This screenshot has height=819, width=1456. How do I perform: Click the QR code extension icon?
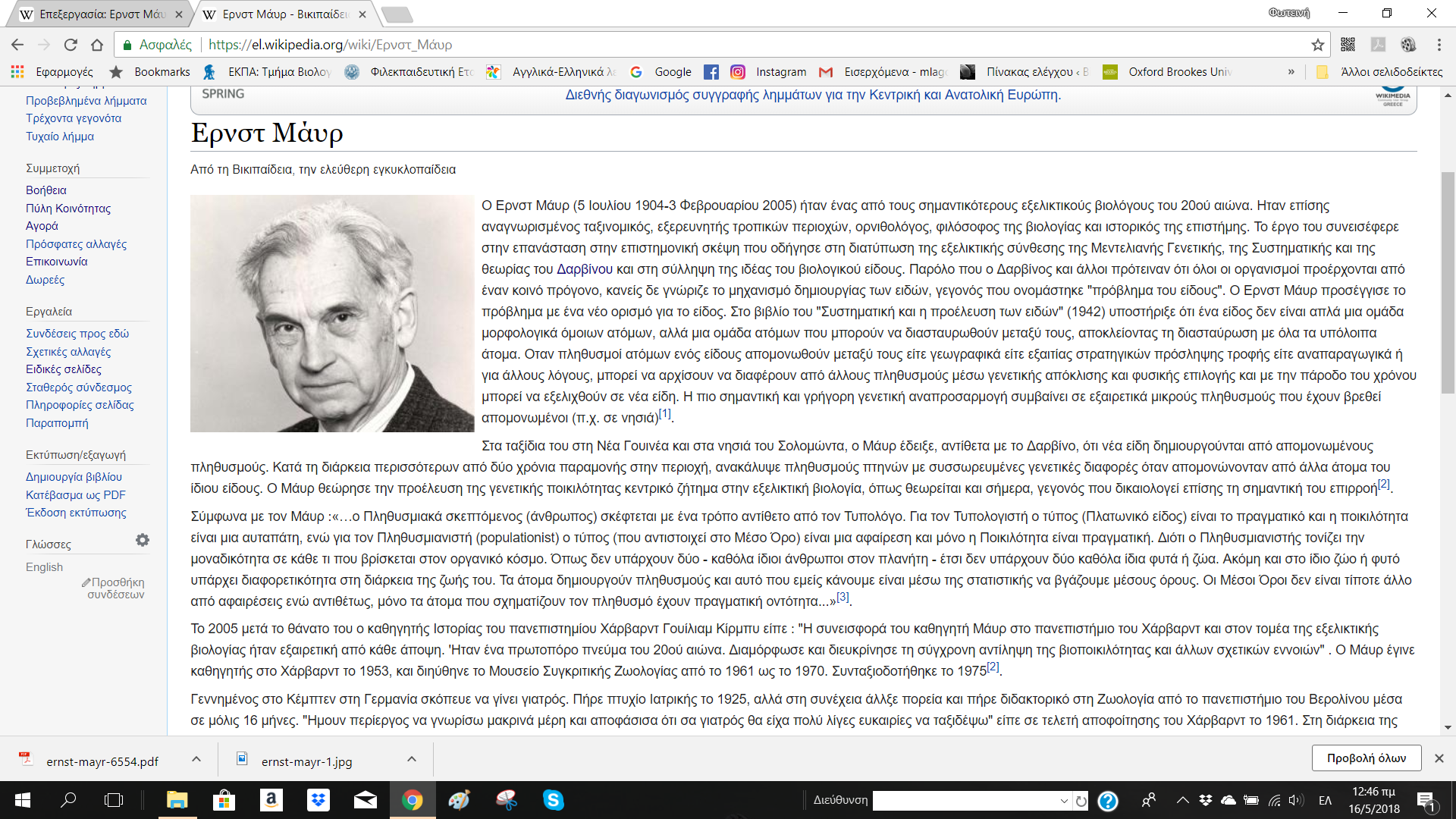[1348, 45]
